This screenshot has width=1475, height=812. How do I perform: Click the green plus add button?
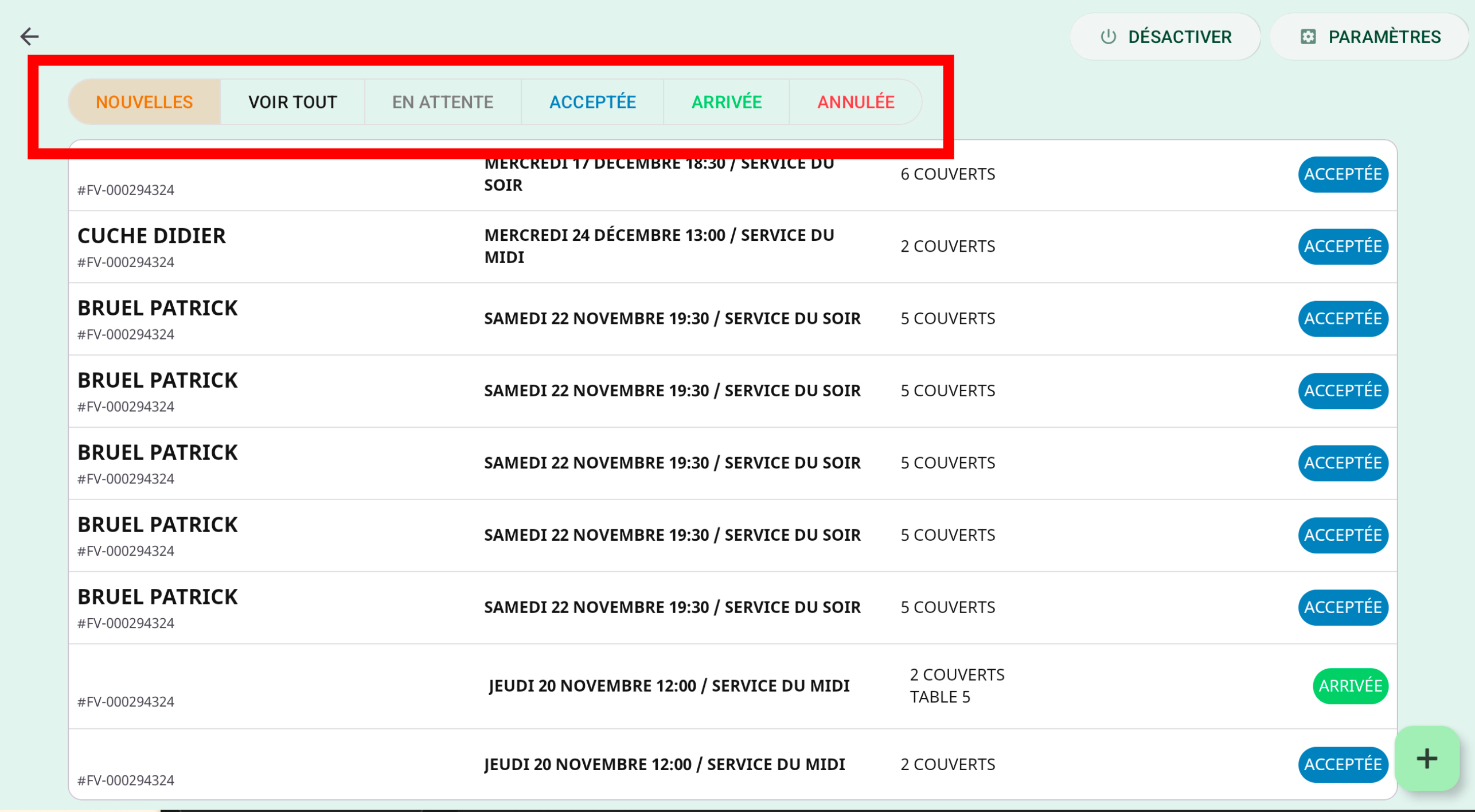tap(1426, 759)
